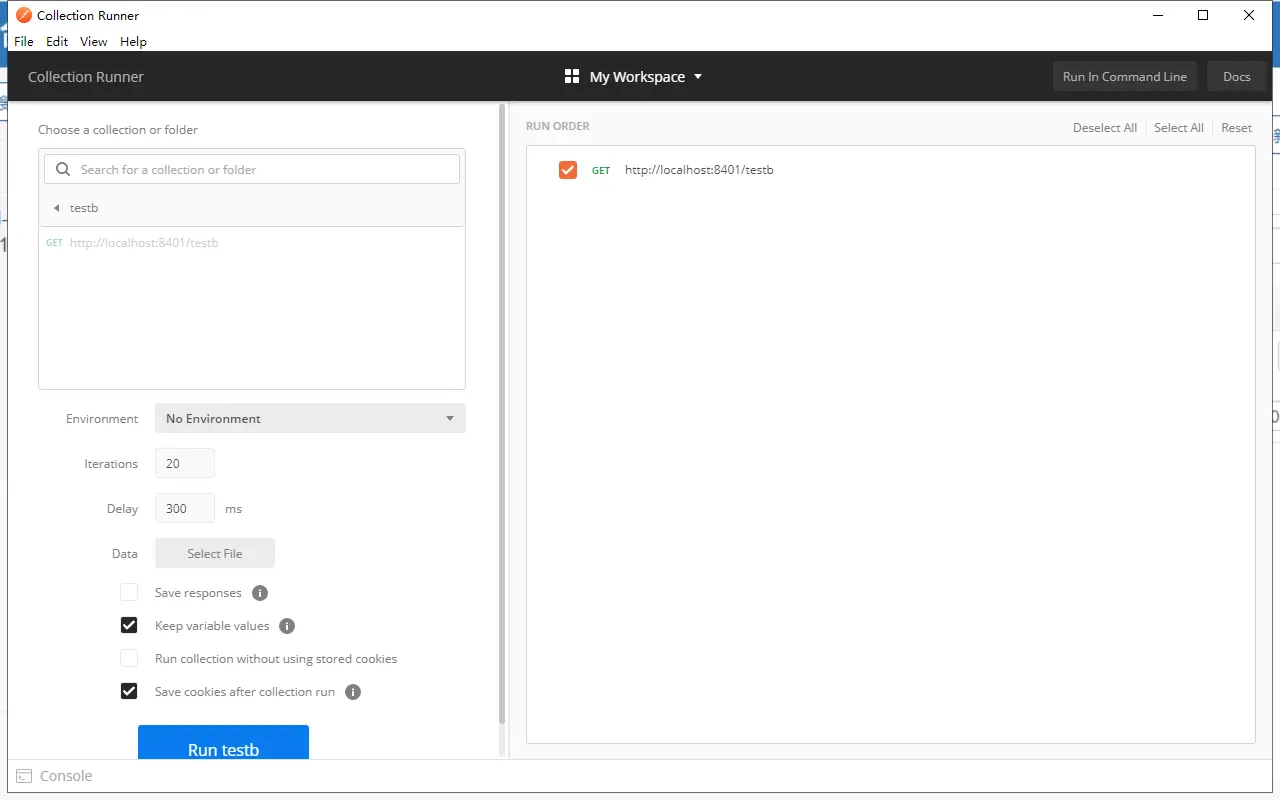Click Select All link

pos(1179,128)
